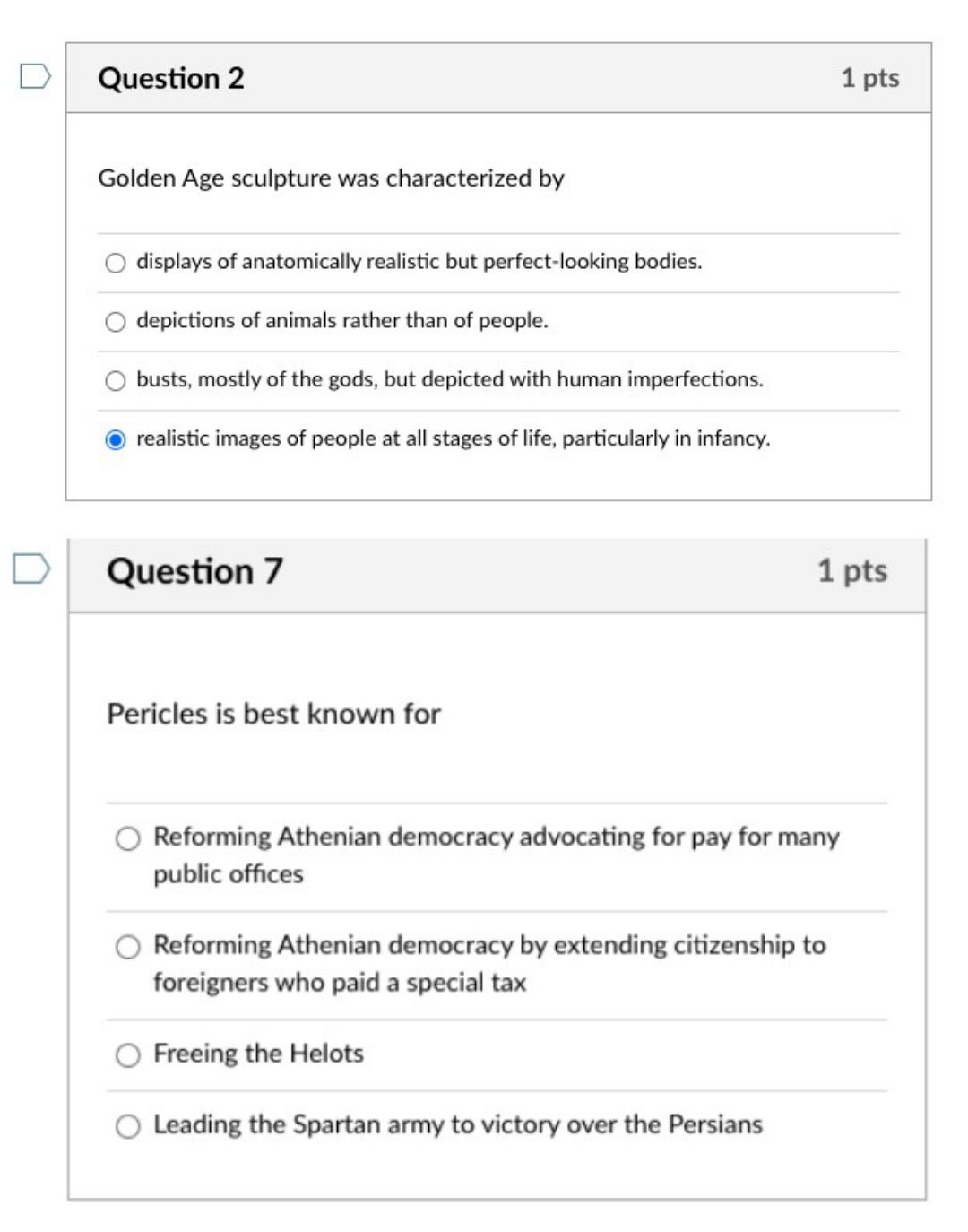Click the Question 2 header bar

(497, 80)
